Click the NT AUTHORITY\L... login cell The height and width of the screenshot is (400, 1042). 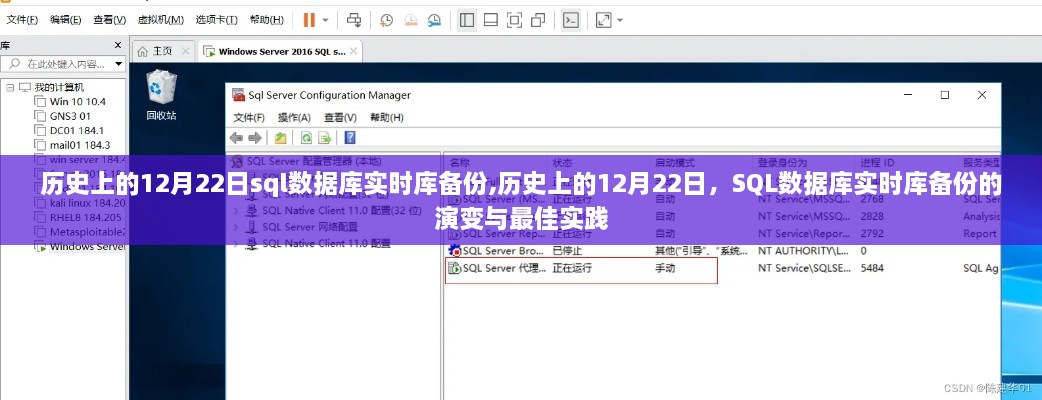[x=804, y=250]
